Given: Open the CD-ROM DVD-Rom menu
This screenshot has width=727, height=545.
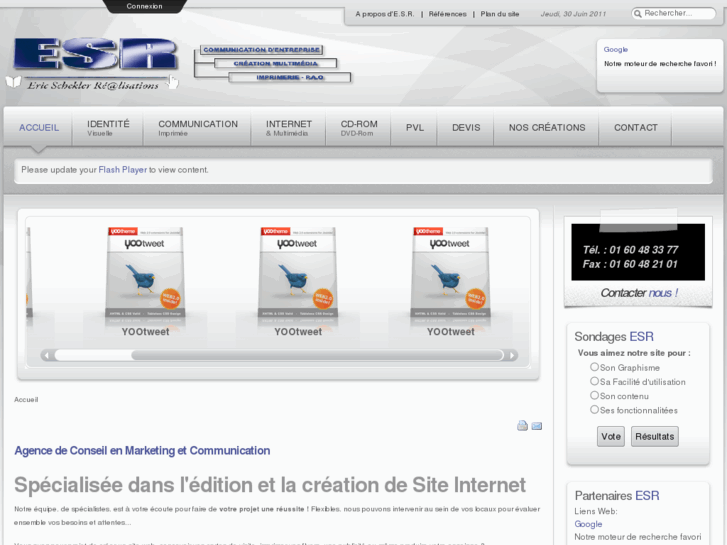Looking at the screenshot, I should (358, 128).
